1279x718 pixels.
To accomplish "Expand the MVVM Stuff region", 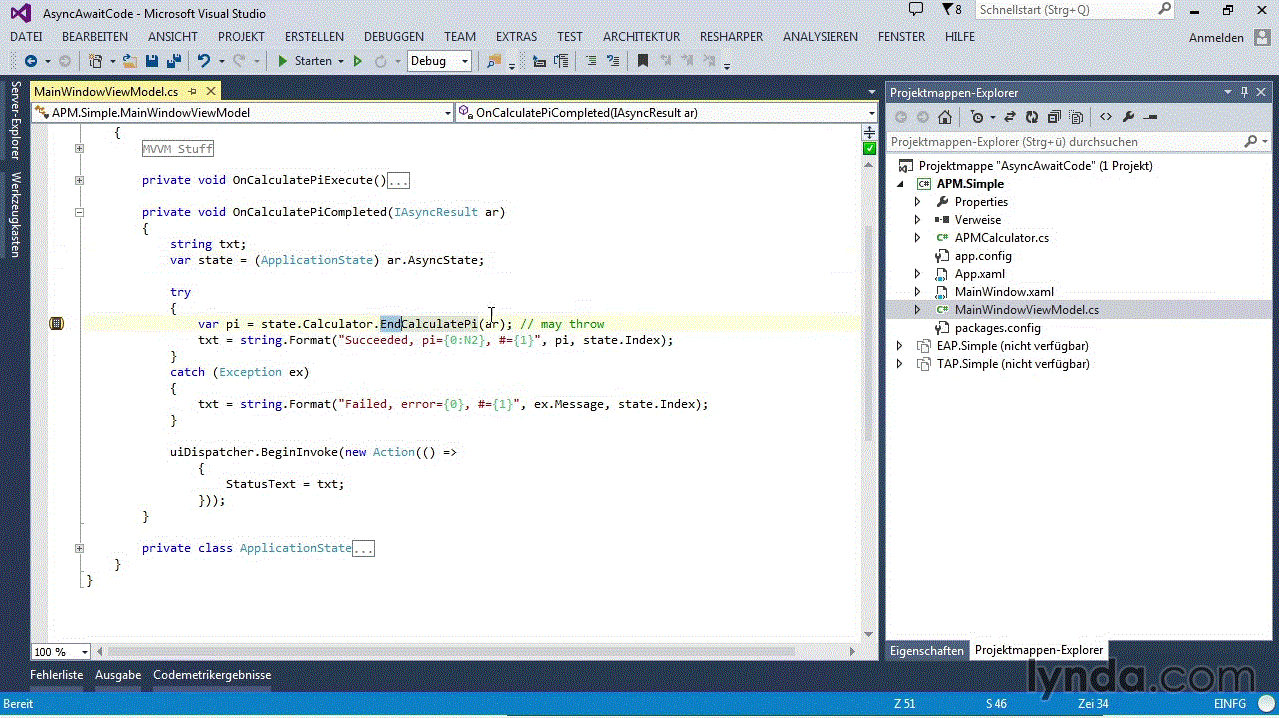I will [x=79, y=149].
